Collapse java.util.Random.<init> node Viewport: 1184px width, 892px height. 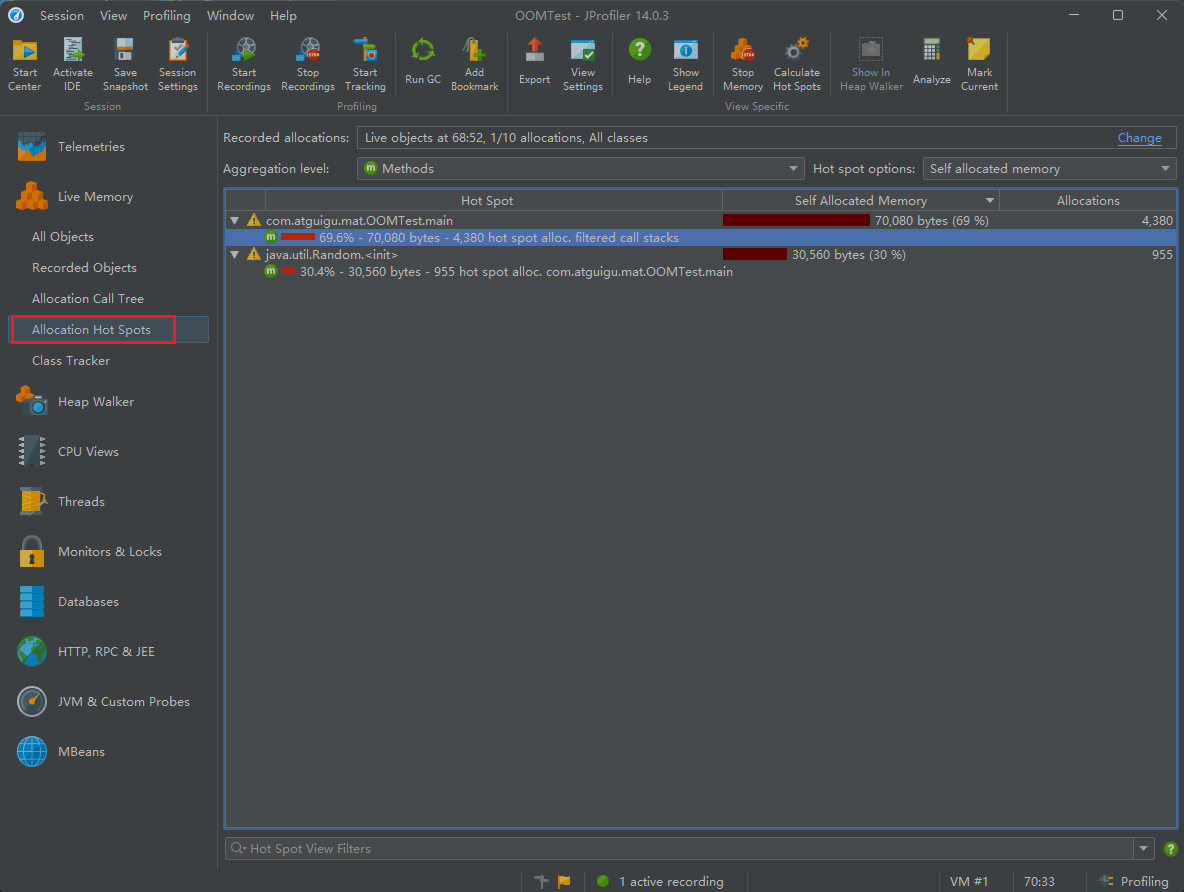coord(235,255)
